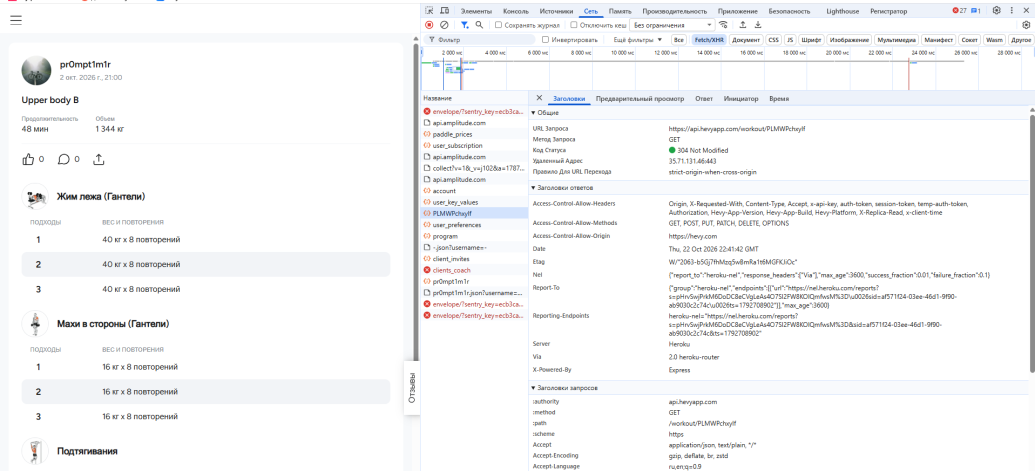The height and width of the screenshot is (471, 1035).
Task: Select the user_preferences request
Action: [x=475, y=225]
